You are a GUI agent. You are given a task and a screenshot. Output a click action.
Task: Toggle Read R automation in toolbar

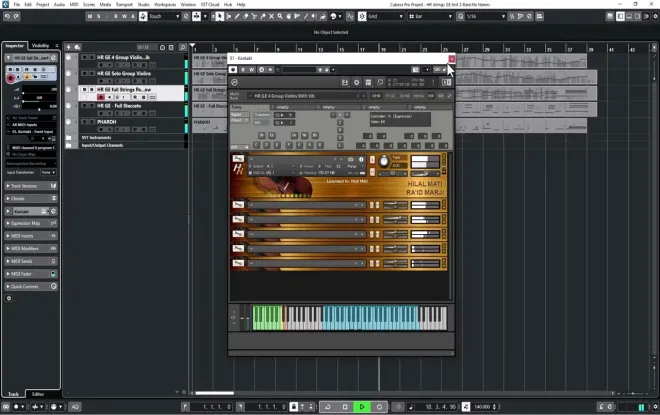coord(116,16)
